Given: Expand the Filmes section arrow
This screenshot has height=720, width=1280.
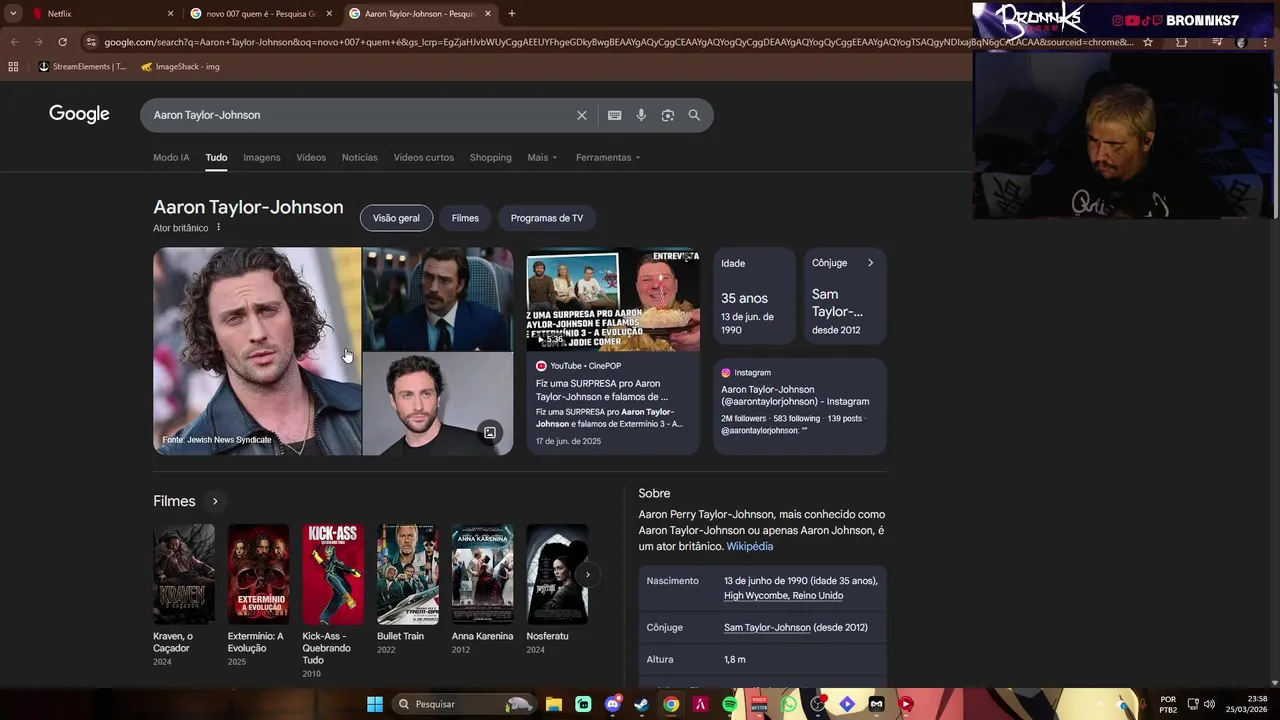Looking at the screenshot, I should click(214, 501).
